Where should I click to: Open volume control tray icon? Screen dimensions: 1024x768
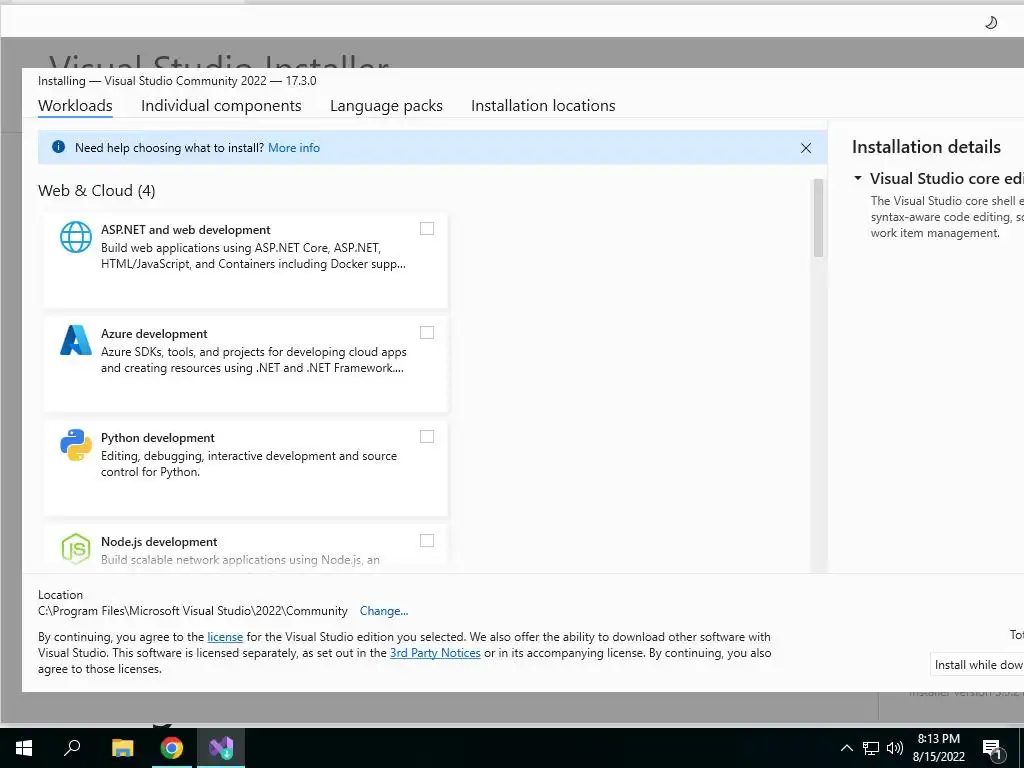tap(895, 748)
